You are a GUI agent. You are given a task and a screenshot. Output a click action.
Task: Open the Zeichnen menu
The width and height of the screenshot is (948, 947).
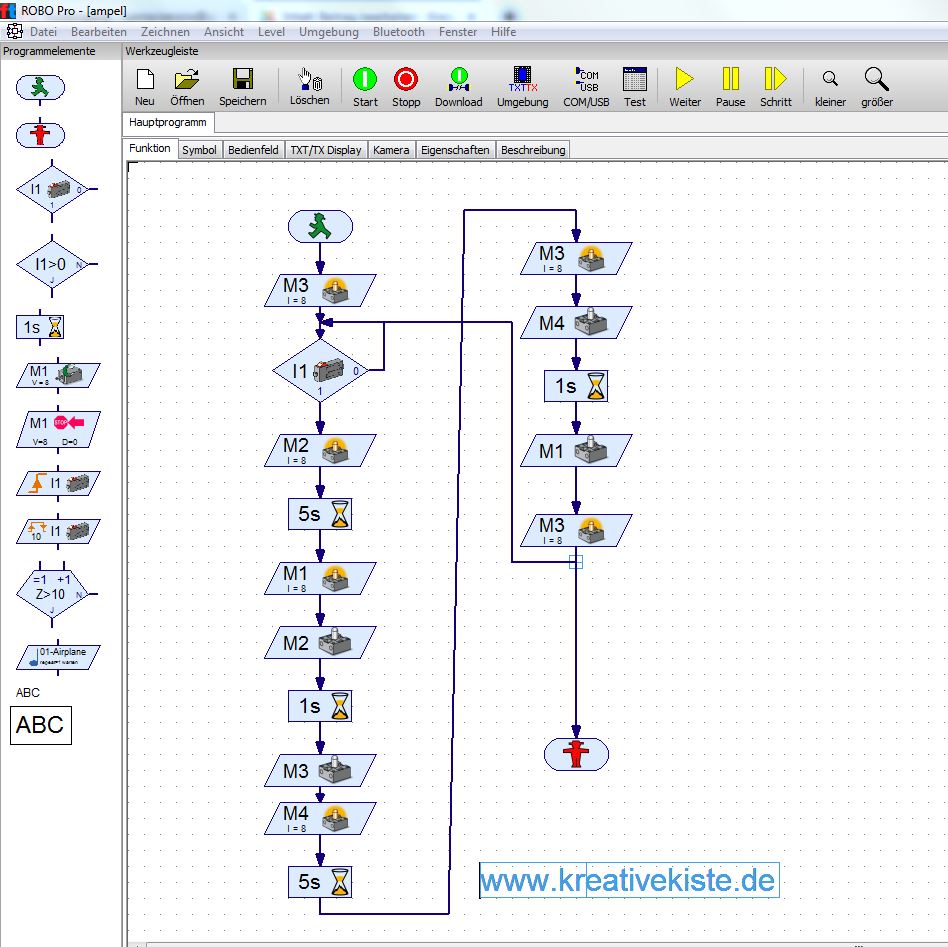[x=165, y=32]
